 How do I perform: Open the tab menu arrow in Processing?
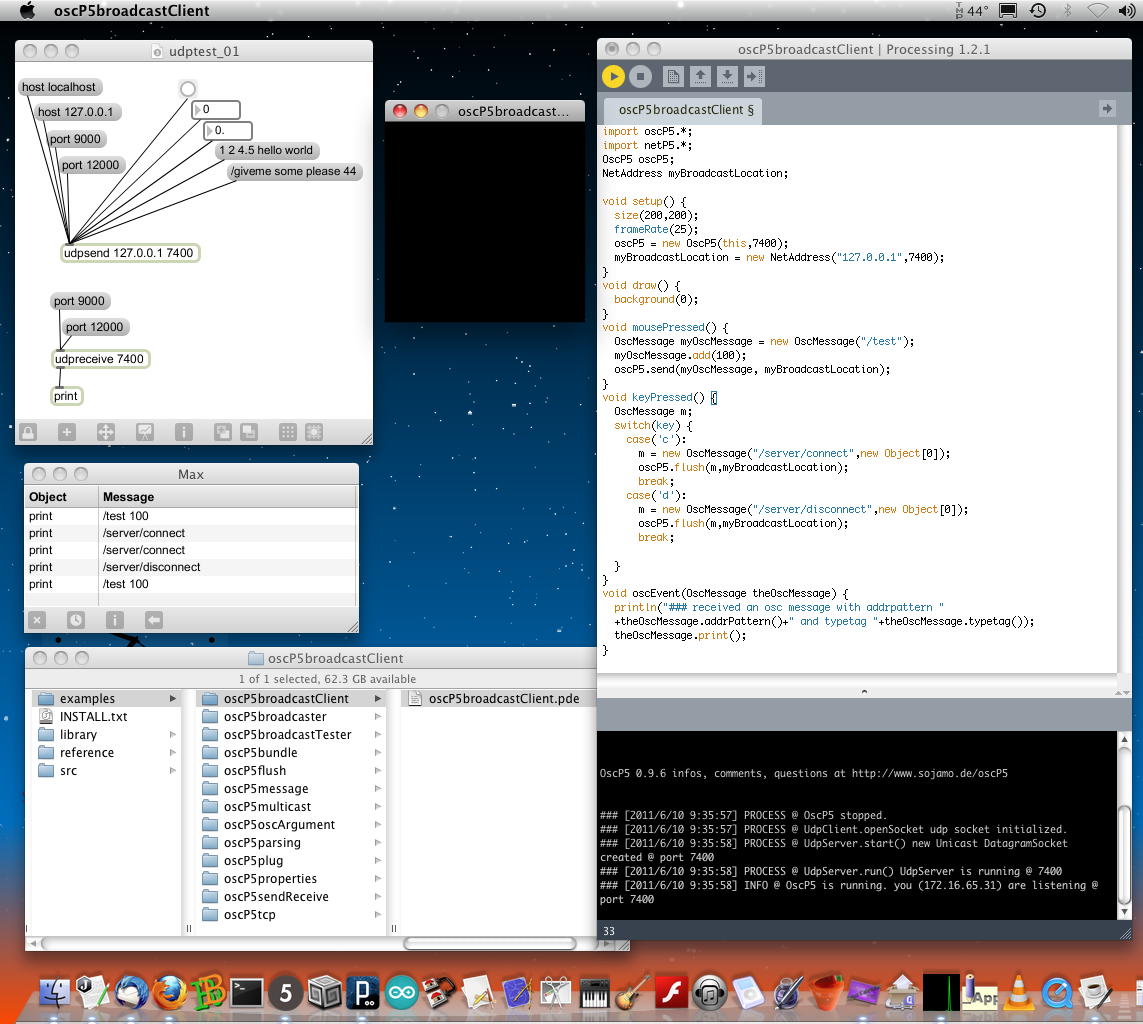[1106, 109]
